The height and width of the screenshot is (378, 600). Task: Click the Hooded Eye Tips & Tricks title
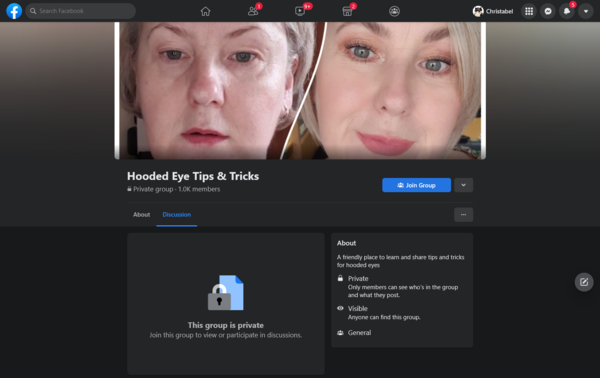(x=193, y=176)
